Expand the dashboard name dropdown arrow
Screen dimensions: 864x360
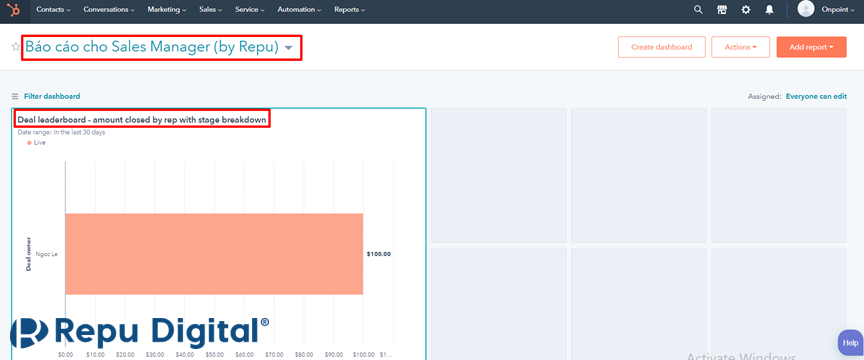click(288, 48)
